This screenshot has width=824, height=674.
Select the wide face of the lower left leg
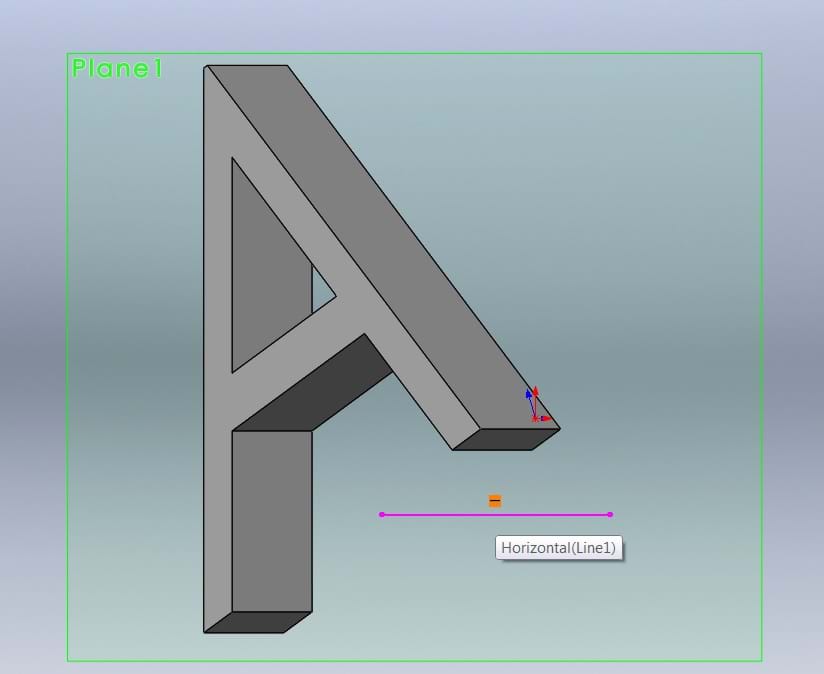pyautogui.click(x=271, y=520)
